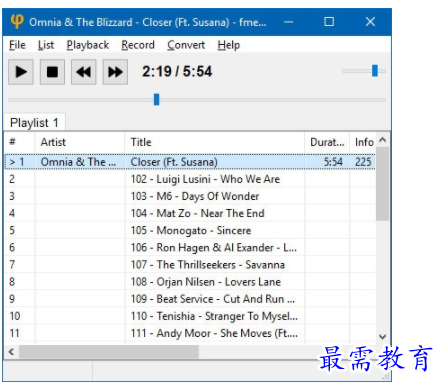Viewport: 441px width, 390px height.
Task: Select track 106 - Ron Hagen & Al Exander
Action: pyautogui.click(x=190, y=248)
